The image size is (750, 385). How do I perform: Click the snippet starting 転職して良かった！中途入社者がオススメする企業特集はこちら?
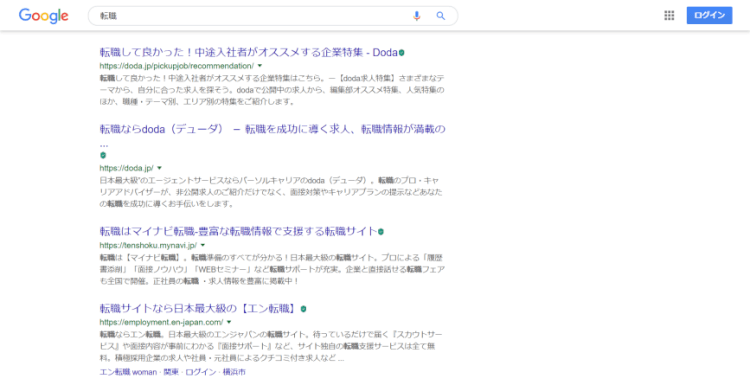272,90
